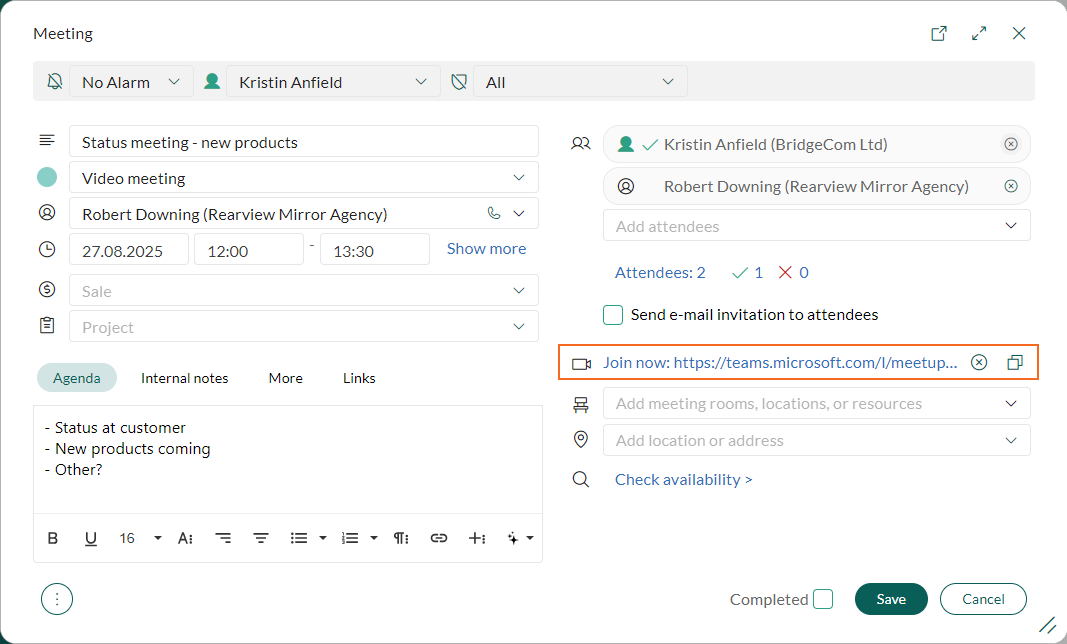Viewport: 1067px width, 644px height.
Task: Open the font size selector
Action: pos(137,537)
